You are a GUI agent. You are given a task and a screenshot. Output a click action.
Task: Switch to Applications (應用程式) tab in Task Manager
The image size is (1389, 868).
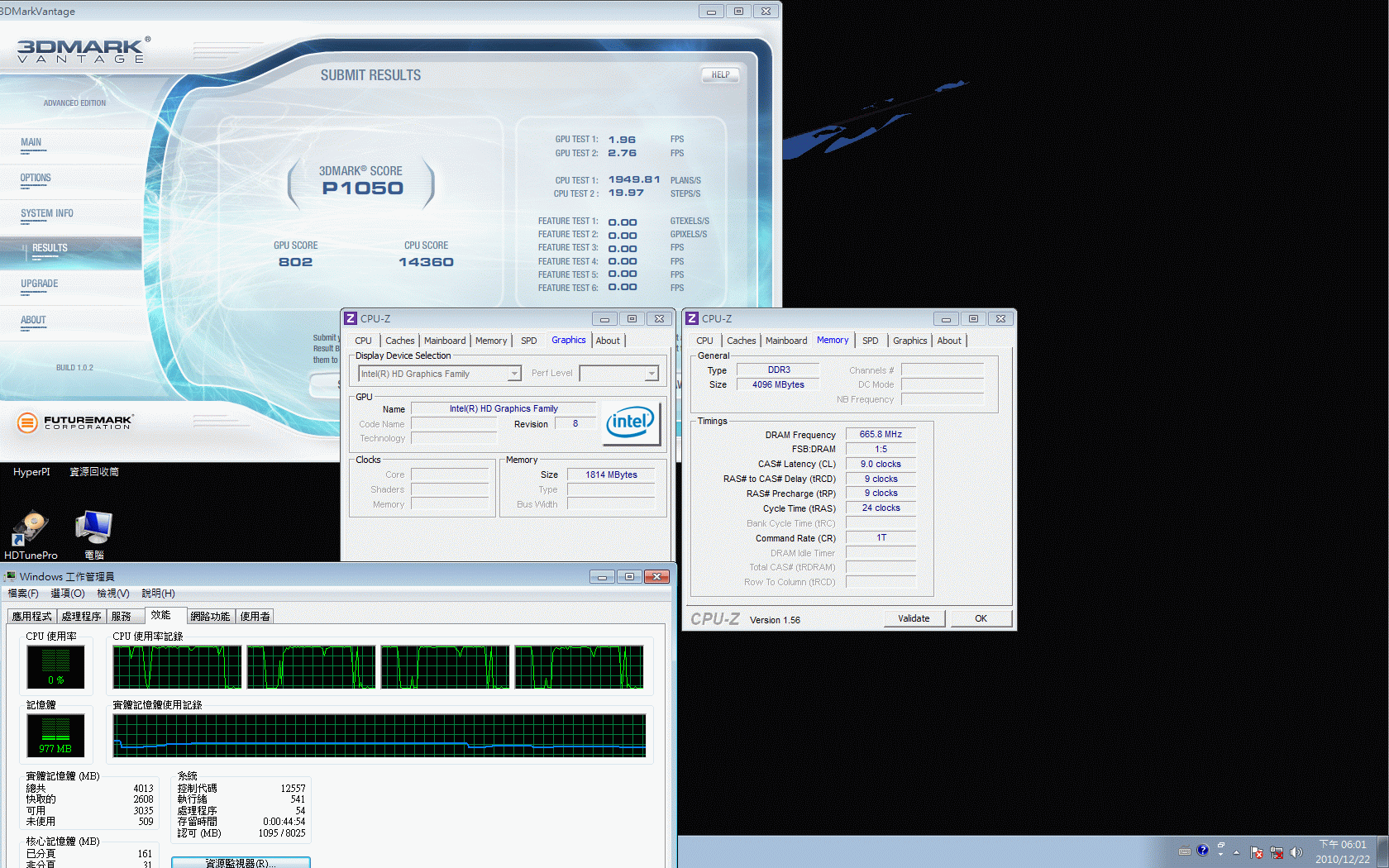(x=31, y=616)
